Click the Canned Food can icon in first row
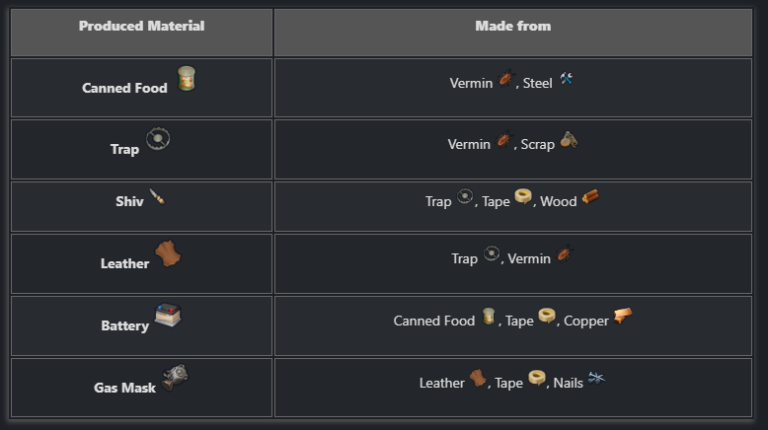The height and width of the screenshot is (430, 768). [x=186, y=79]
